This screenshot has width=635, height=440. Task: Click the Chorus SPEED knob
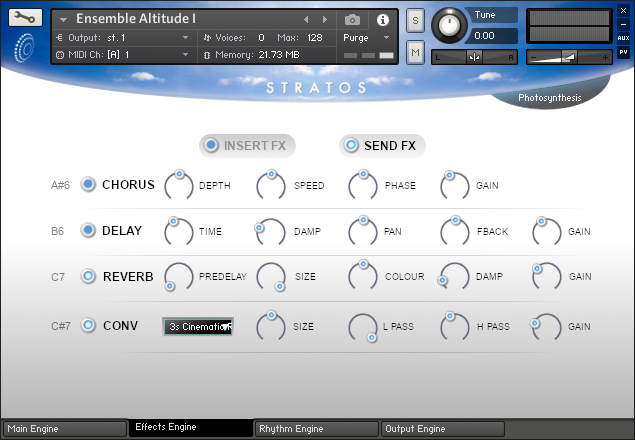271,185
